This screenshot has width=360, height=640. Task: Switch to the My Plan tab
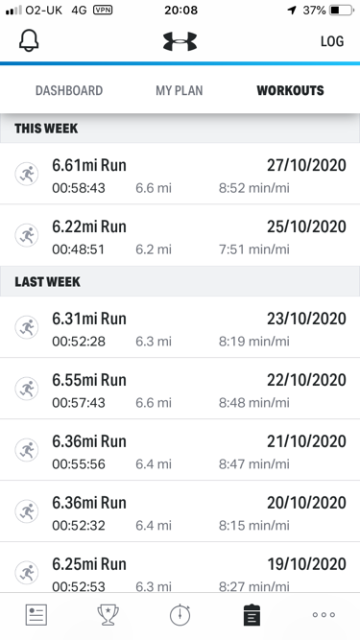click(x=179, y=90)
